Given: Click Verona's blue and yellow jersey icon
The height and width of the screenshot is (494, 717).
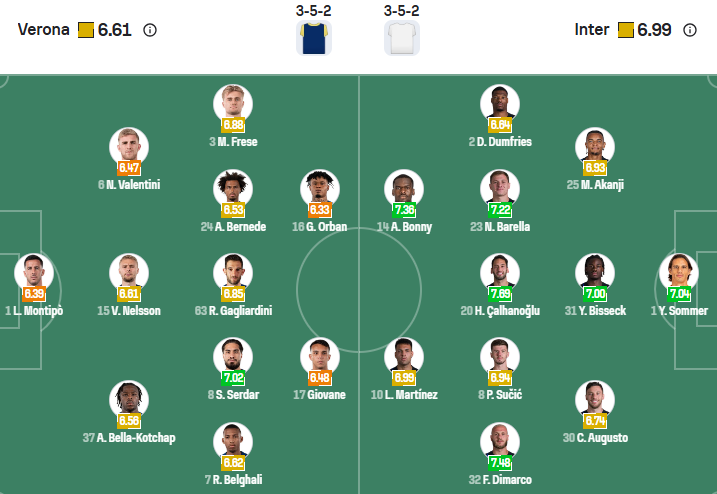Looking at the screenshot, I should 313,38.
